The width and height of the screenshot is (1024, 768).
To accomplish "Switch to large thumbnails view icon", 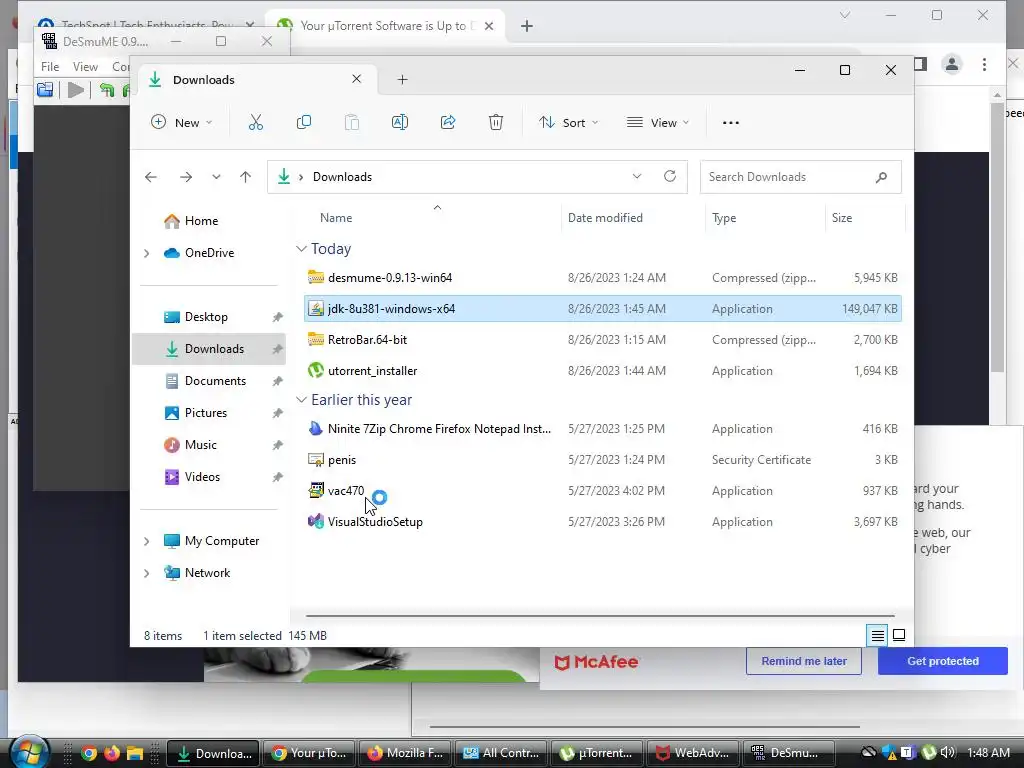I will pyautogui.click(x=899, y=635).
